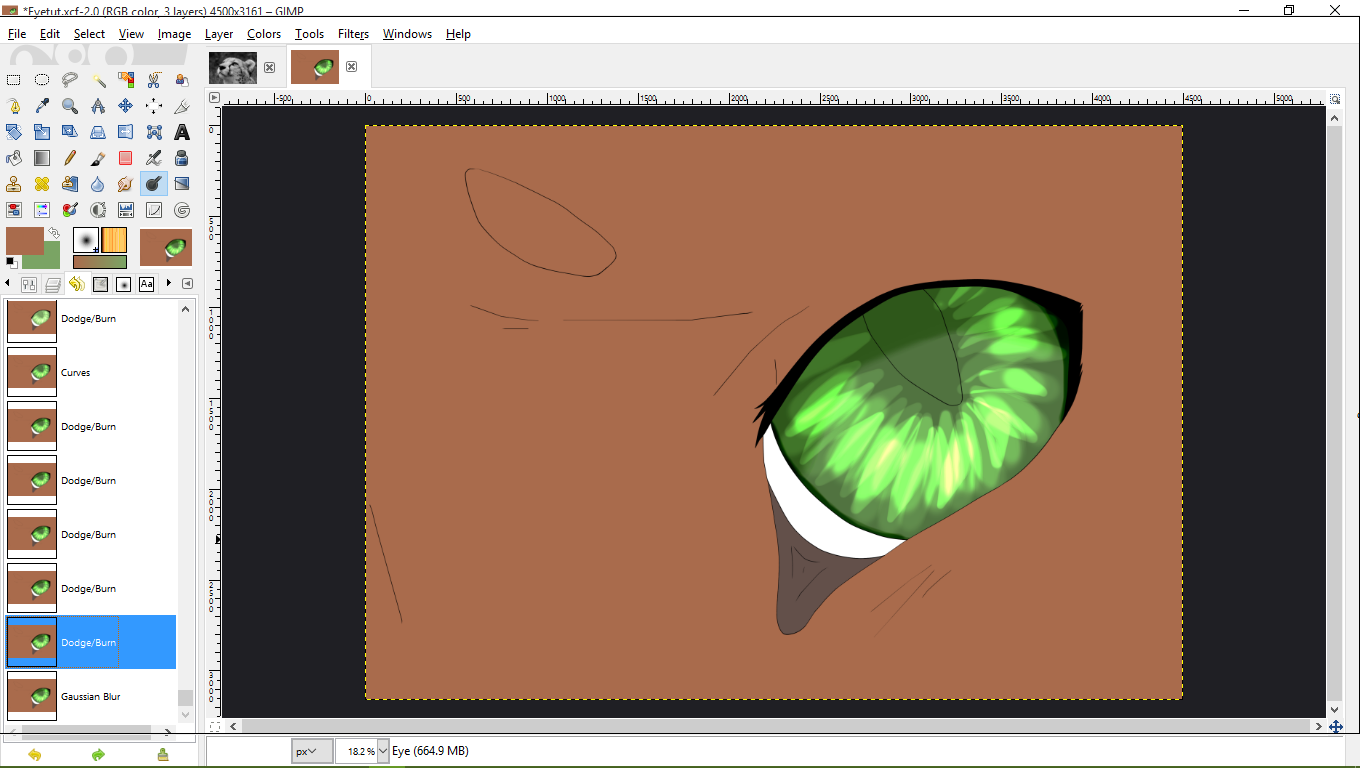Choose the Zoom magnifier tool
This screenshot has height=768, width=1360.
tap(70, 106)
